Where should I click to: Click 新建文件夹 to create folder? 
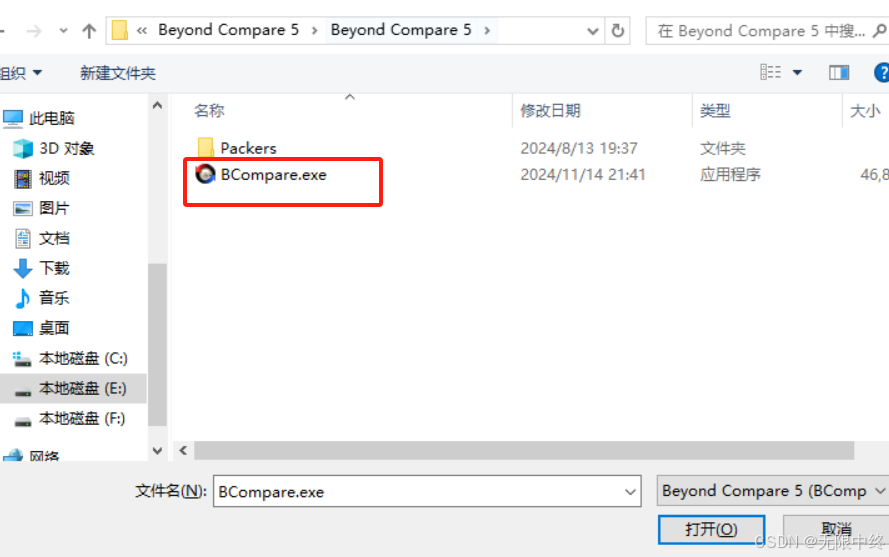click(x=117, y=73)
